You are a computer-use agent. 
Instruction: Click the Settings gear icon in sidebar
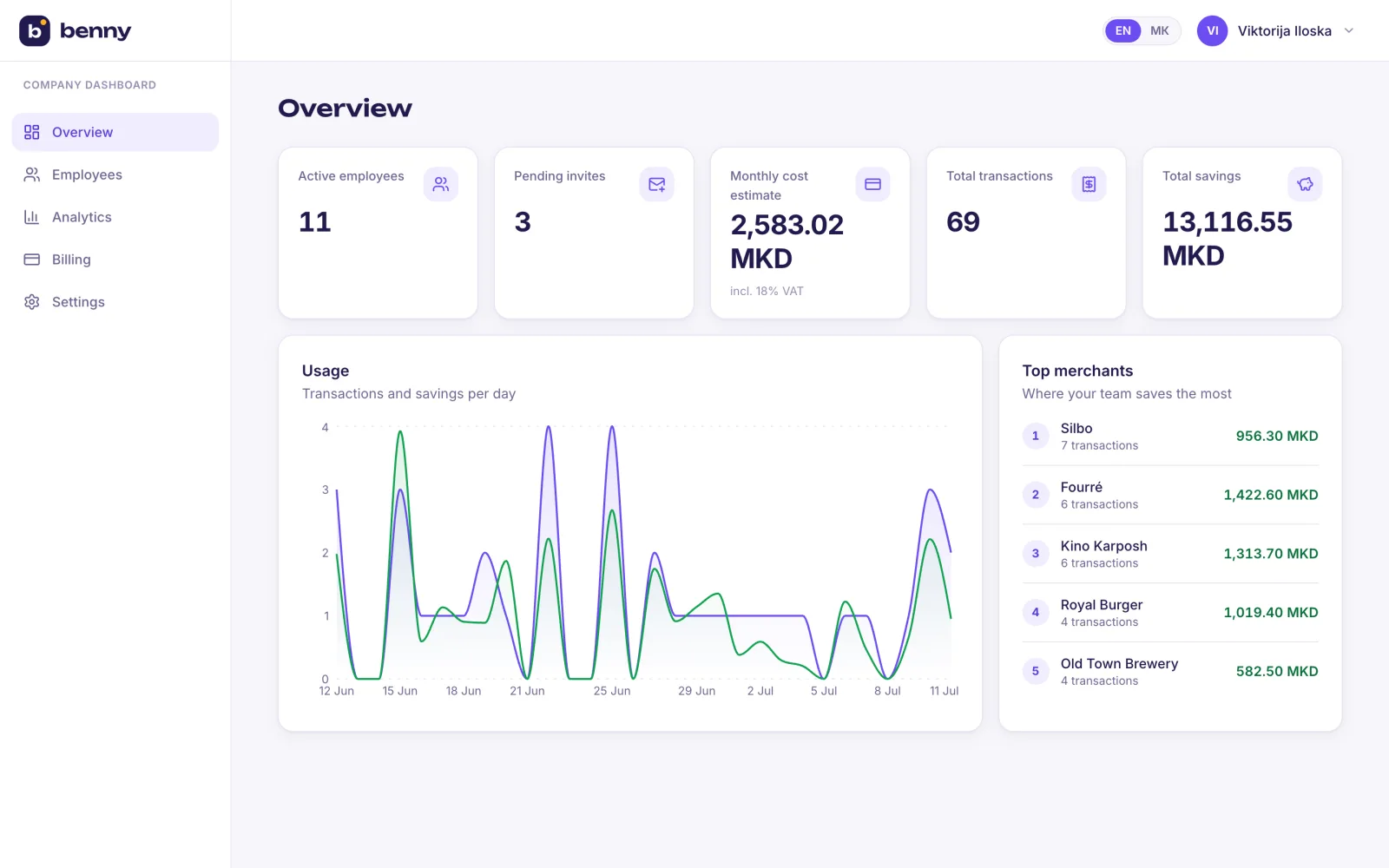[32, 302]
